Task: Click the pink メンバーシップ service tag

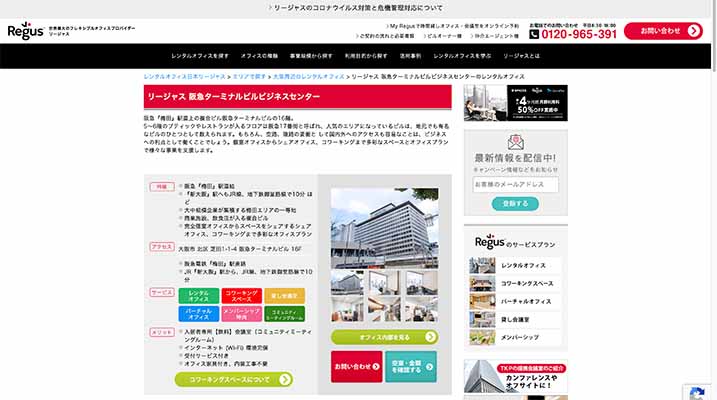Action: click(x=241, y=314)
